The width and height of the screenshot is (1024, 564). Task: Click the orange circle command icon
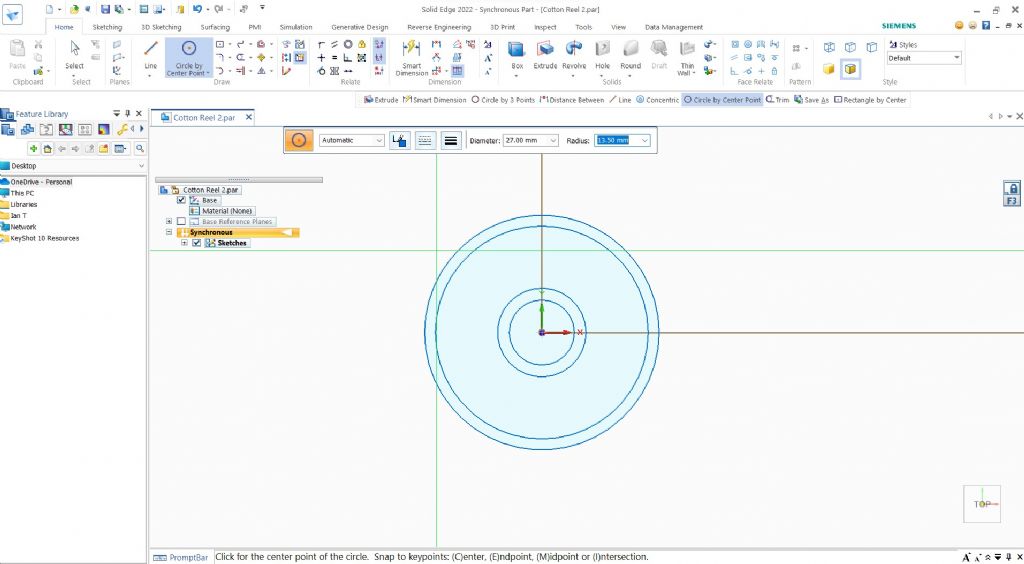coord(298,140)
